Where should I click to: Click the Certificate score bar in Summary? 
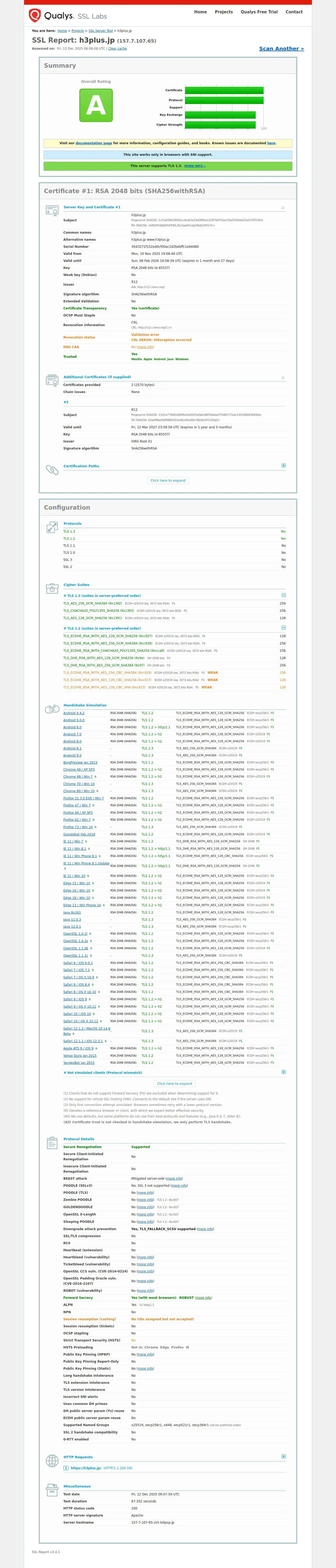[x=225, y=90]
